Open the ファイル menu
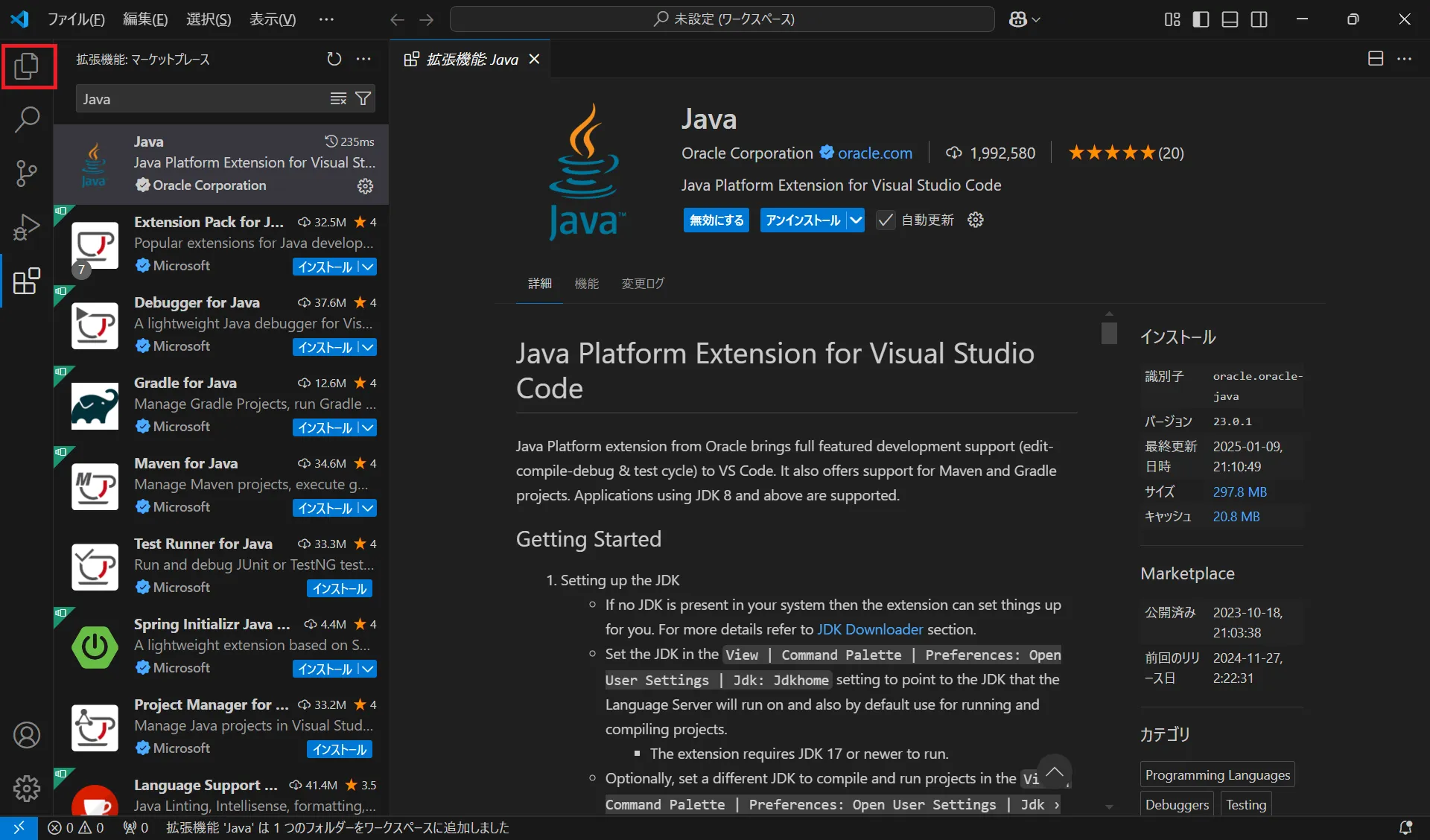1430x840 pixels. click(x=76, y=19)
